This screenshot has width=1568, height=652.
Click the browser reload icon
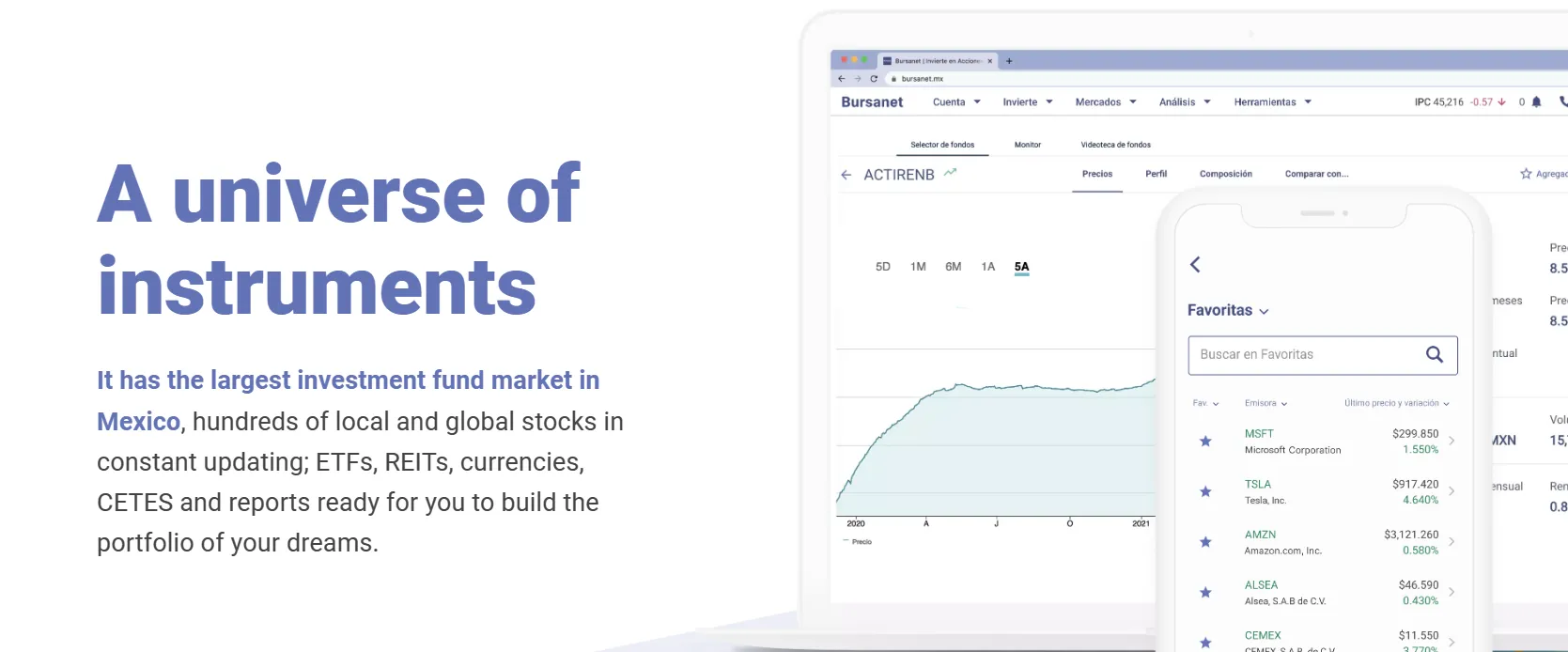[x=874, y=79]
